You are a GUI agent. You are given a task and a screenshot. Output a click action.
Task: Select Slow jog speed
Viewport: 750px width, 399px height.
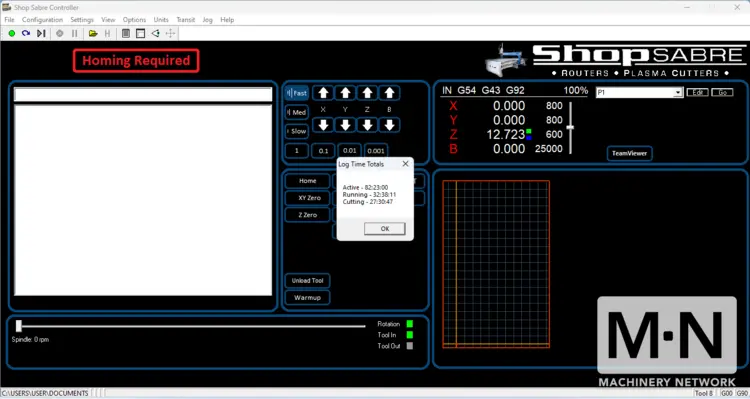(x=297, y=131)
